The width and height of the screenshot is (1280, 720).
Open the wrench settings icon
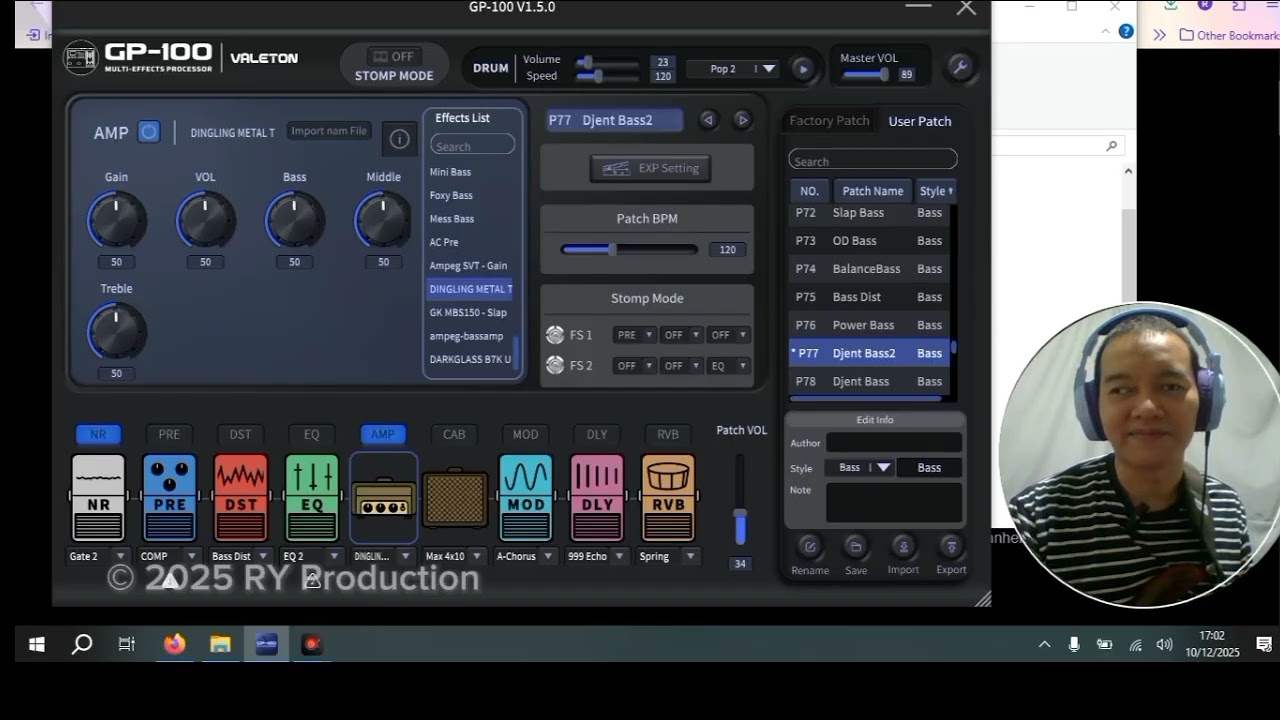(959, 67)
